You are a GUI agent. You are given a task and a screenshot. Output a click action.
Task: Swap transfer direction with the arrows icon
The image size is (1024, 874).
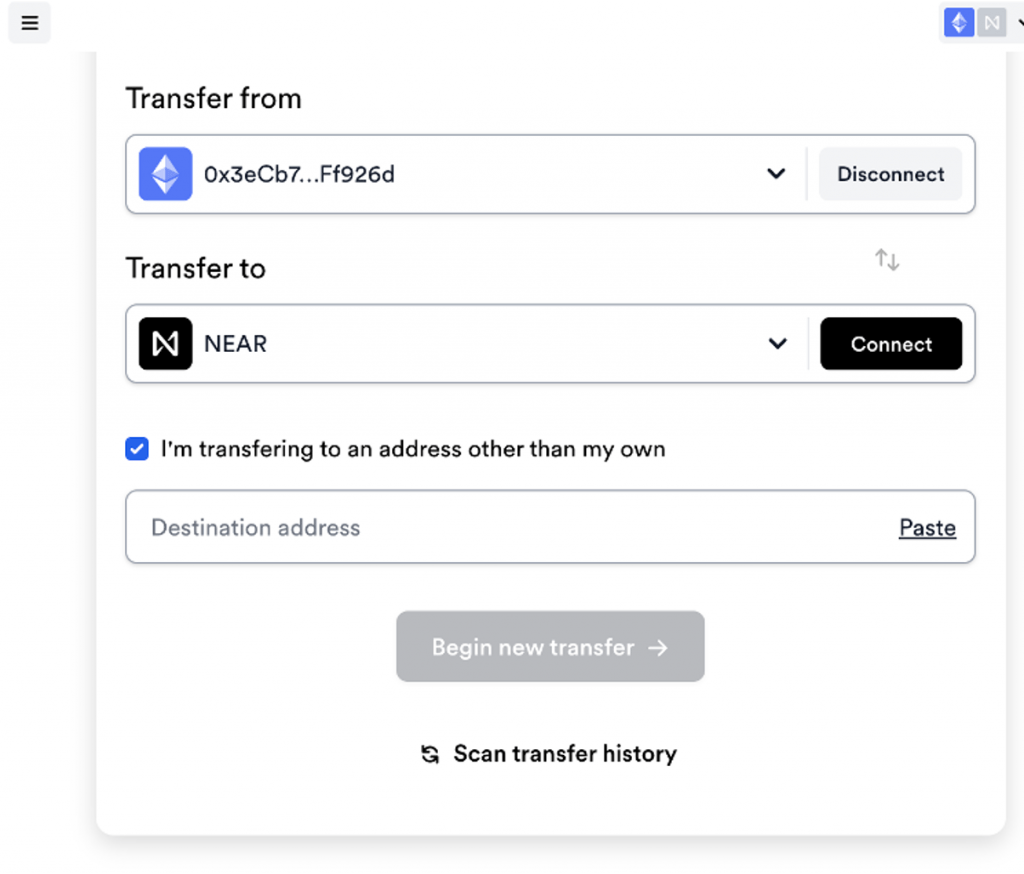pos(887,260)
